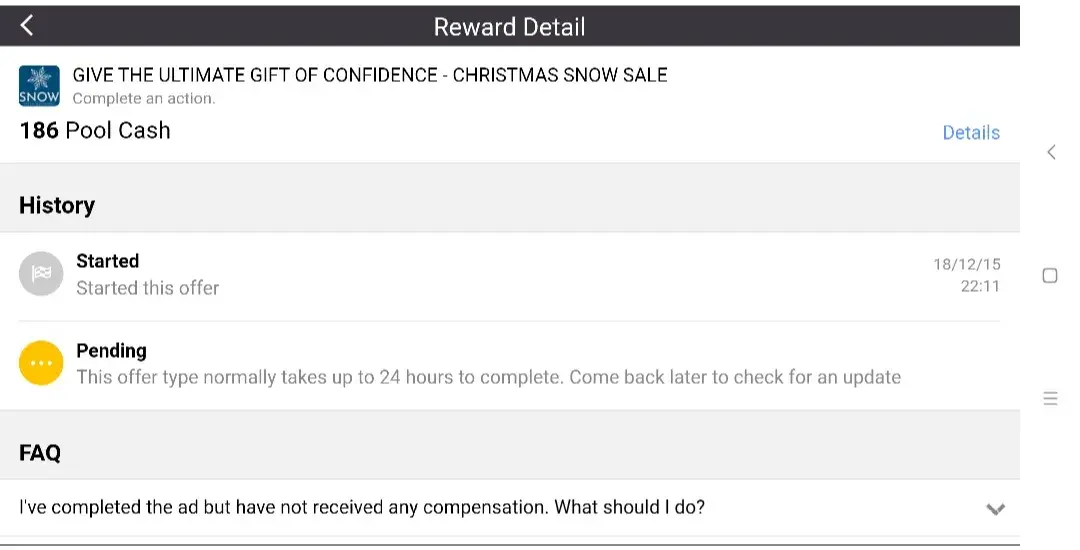
Task: Open the Details link
Action: [970, 133]
